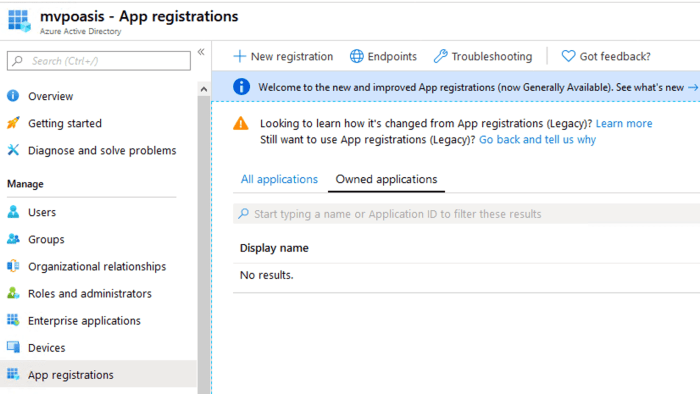Click the Diagnose and solve problems wrench icon
This screenshot has height=394, width=700.
click(x=13, y=150)
